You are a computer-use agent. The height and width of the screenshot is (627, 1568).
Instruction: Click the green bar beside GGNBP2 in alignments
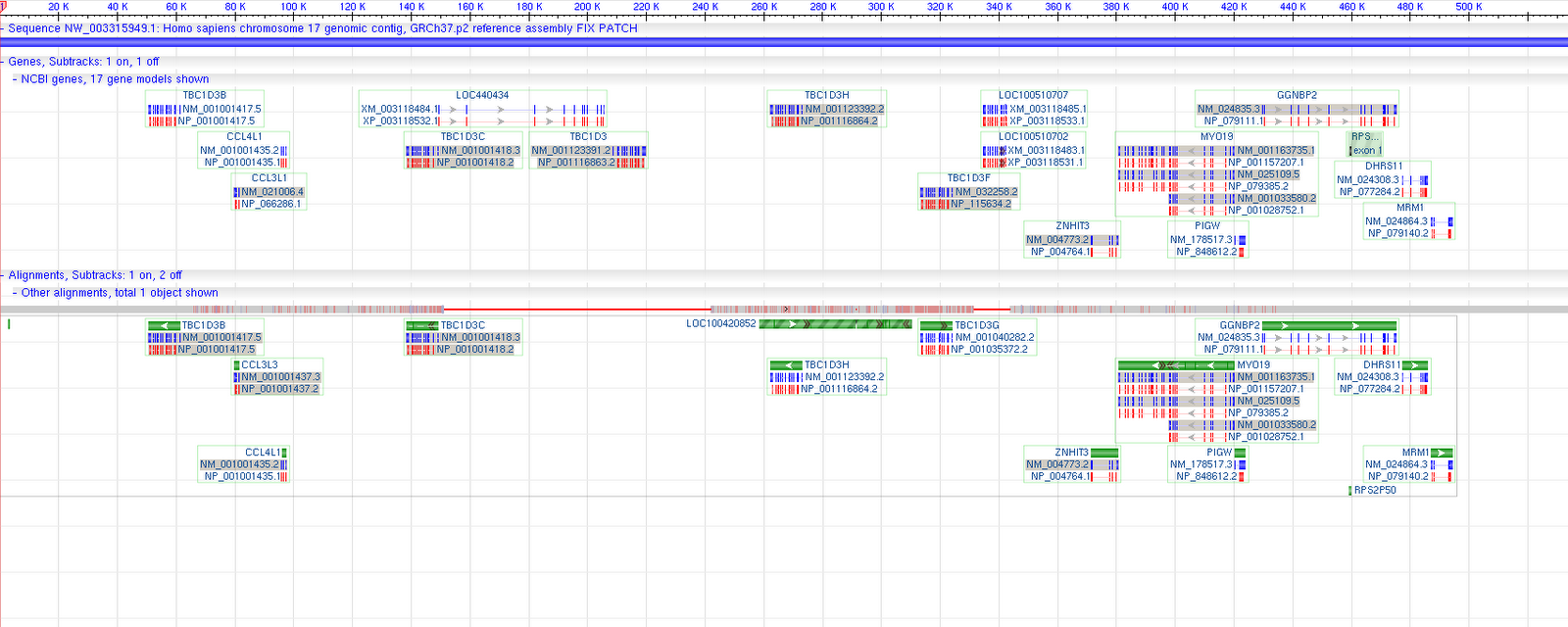(x=1330, y=325)
